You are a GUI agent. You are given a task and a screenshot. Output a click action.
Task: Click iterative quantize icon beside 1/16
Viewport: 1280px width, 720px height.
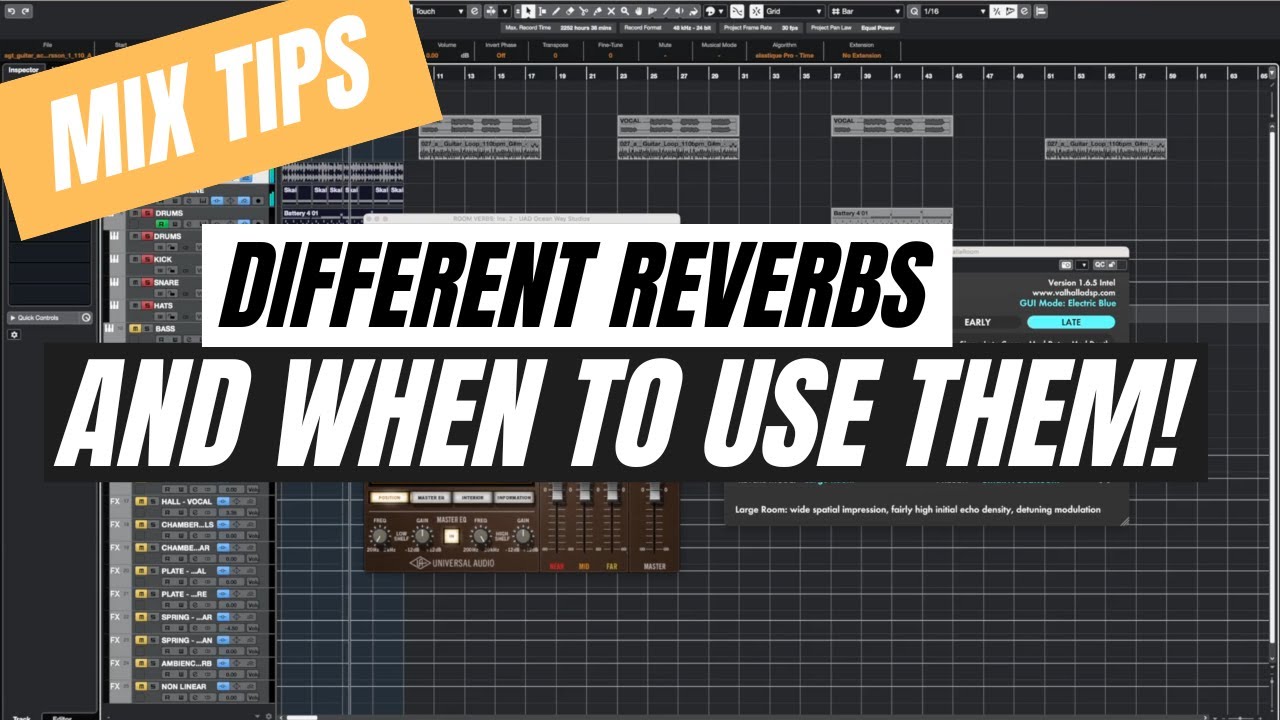pos(996,11)
